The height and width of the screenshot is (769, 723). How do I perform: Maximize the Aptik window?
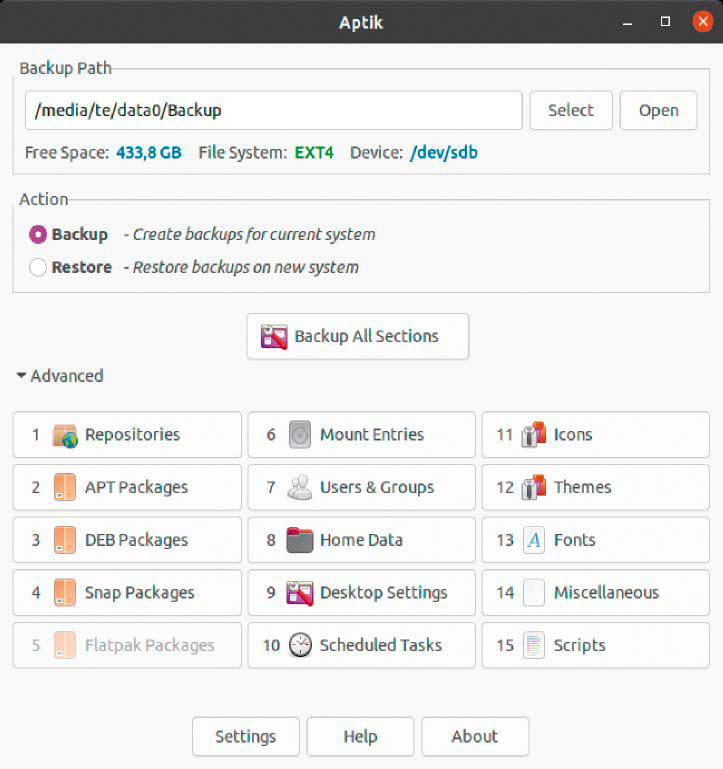point(665,22)
